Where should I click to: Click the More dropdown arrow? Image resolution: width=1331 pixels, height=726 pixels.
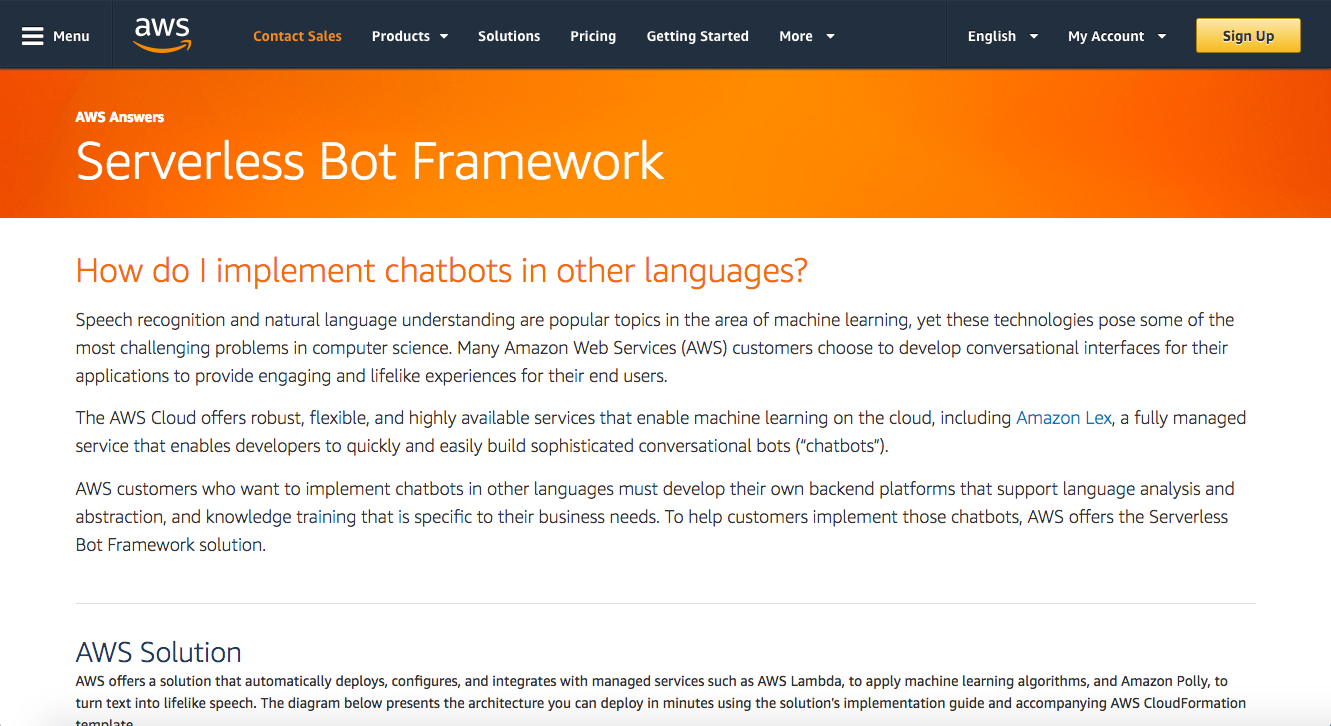tap(830, 36)
